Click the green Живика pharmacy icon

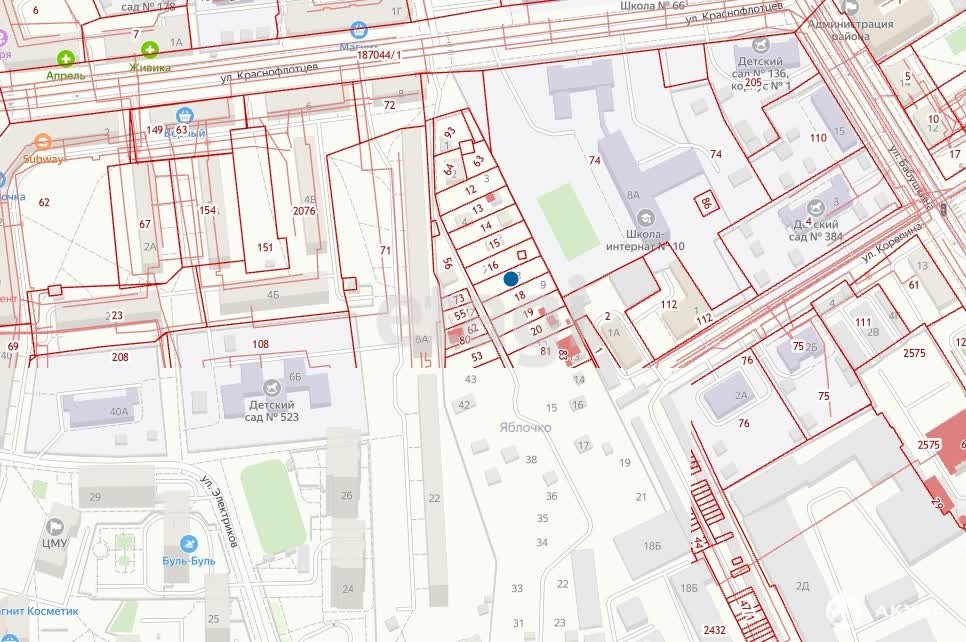(150, 49)
